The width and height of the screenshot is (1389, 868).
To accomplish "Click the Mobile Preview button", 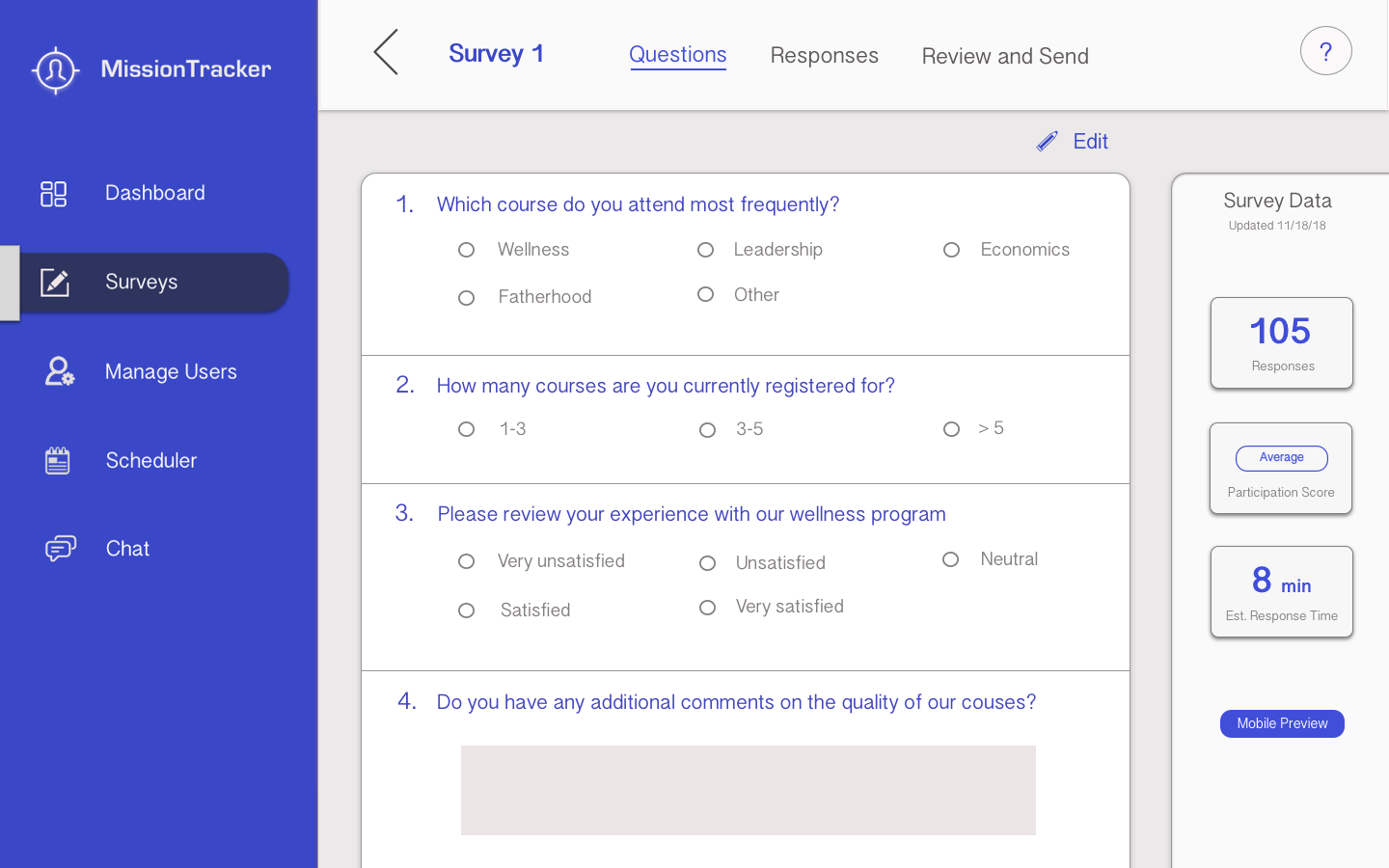I will point(1282,723).
